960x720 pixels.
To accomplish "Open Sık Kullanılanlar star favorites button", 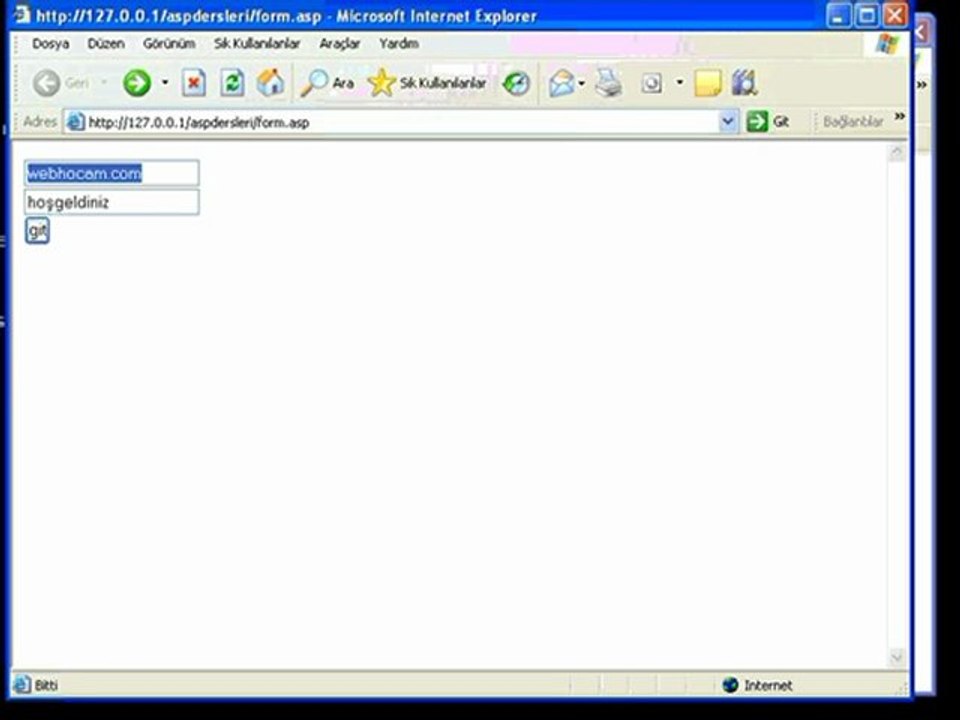I will point(427,83).
